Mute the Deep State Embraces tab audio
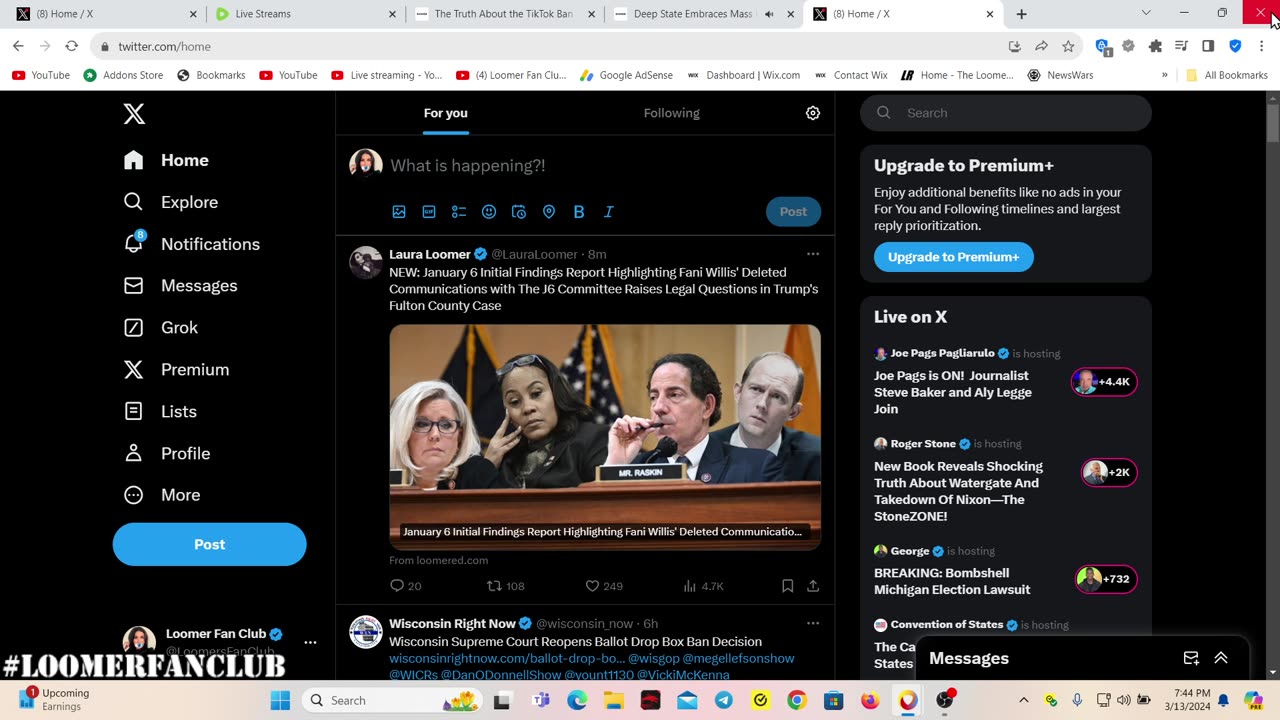 (769, 14)
